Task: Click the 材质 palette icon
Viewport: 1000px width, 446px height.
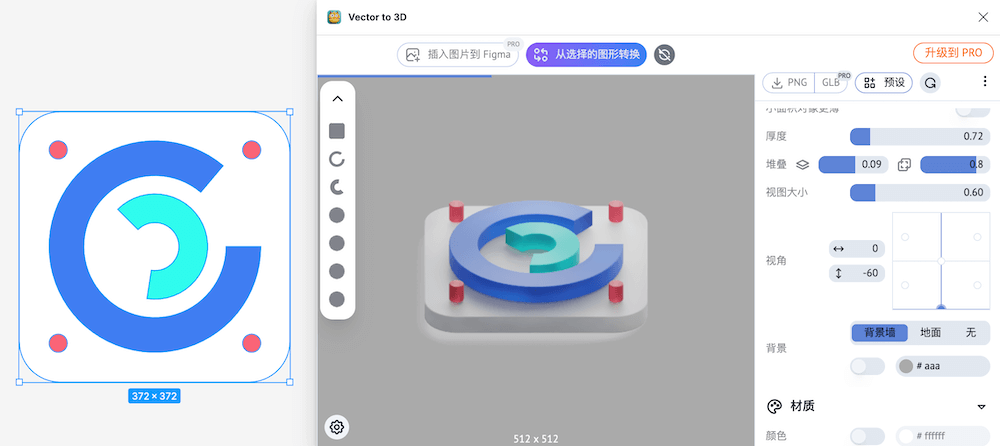Action: click(x=774, y=406)
